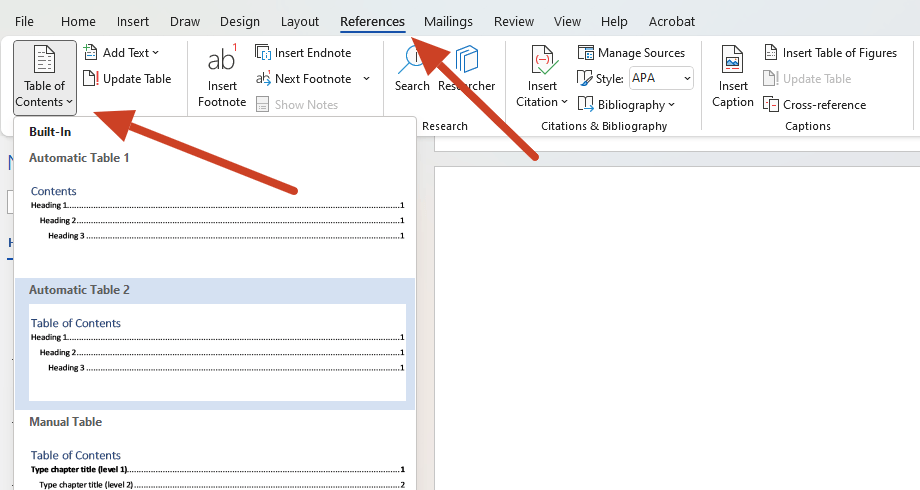Viewport: 920px width, 490px height.
Task: Pick the Manual Table option
Action: (x=215, y=451)
